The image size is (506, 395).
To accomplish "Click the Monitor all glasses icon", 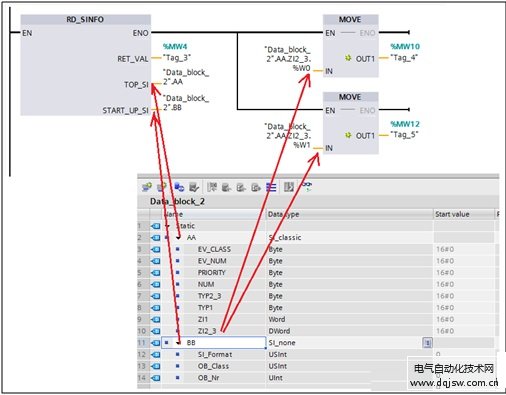I will click(x=307, y=186).
